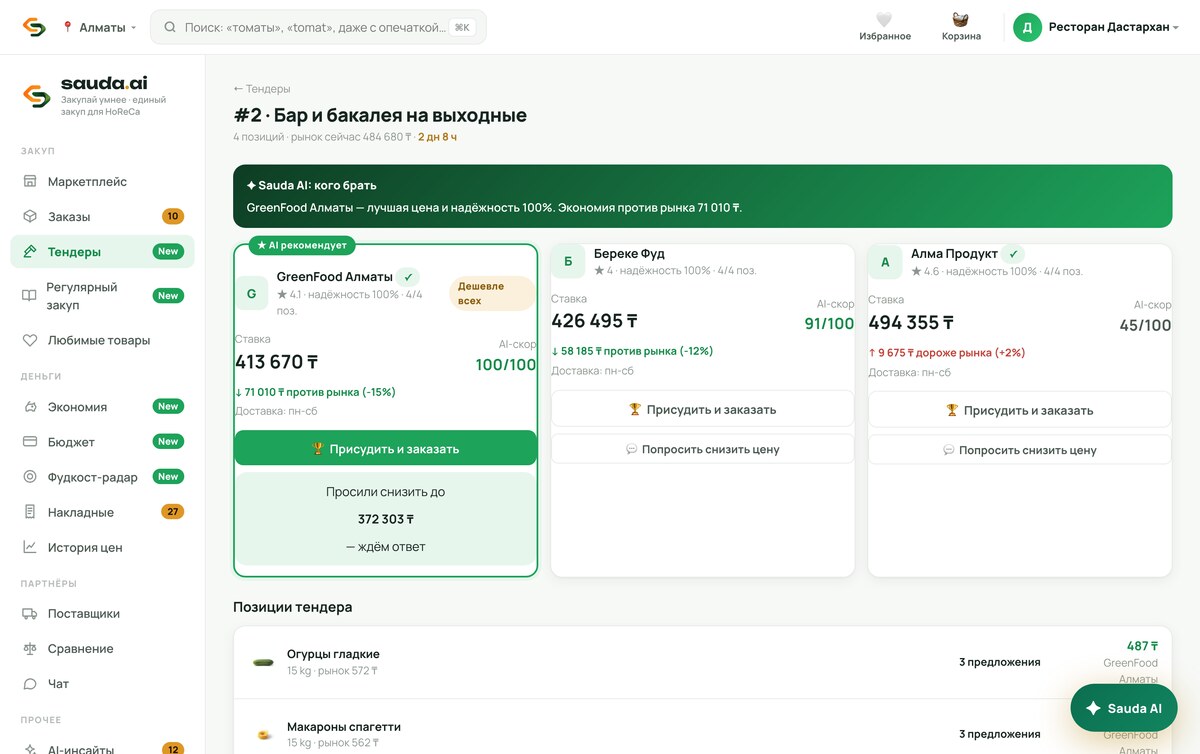Ask Алма Продукт to lower price
Image resolution: width=1200 pixels, height=754 pixels.
[x=1019, y=450]
